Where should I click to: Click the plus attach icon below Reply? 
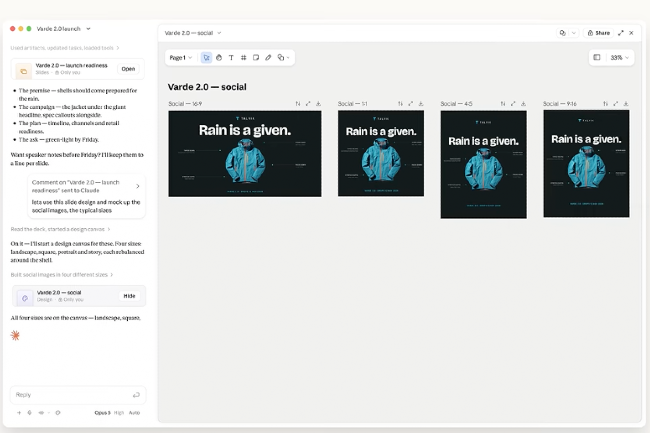click(x=19, y=413)
